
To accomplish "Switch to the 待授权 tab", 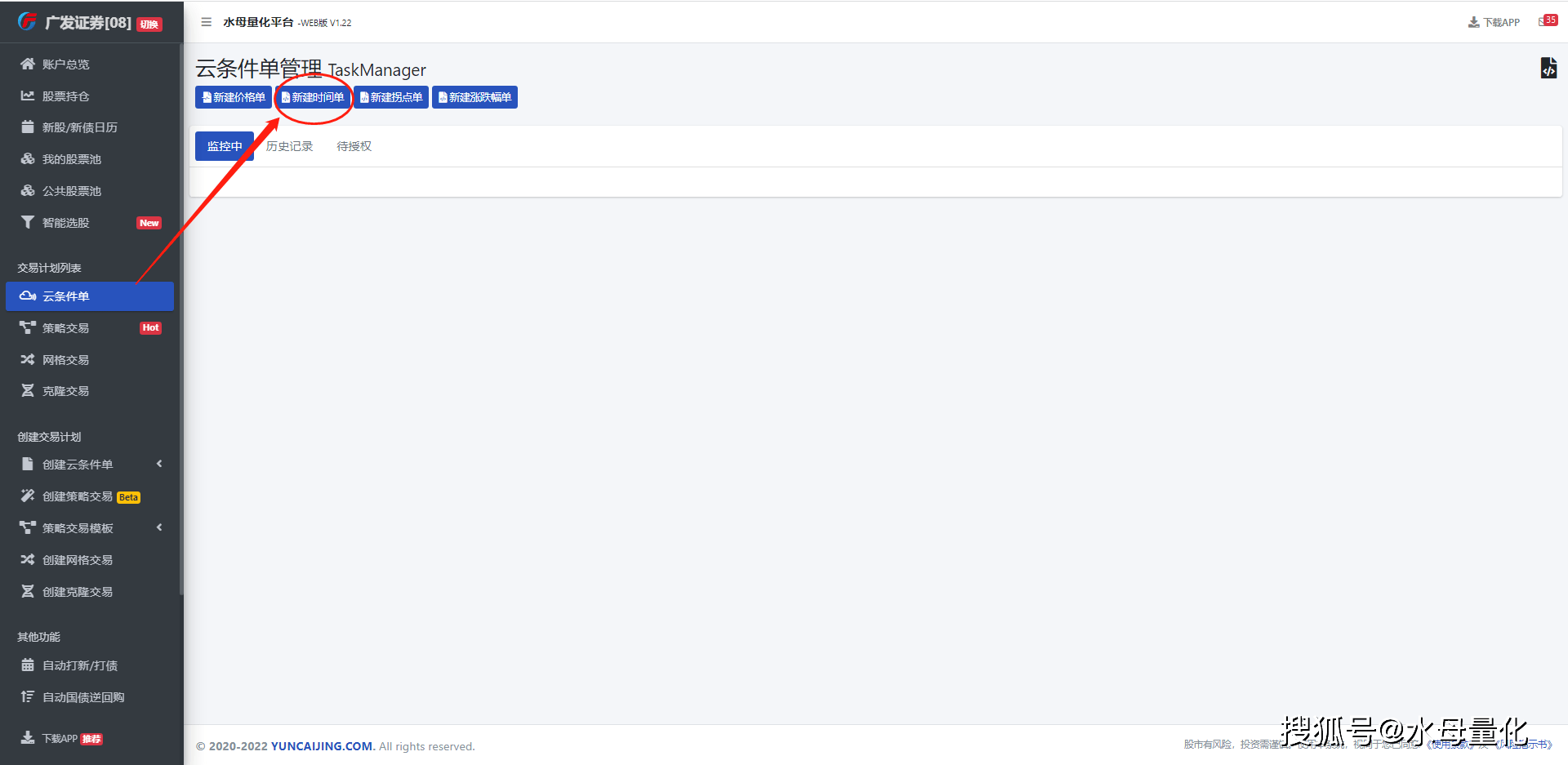I will pyautogui.click(x=354, y=146).
